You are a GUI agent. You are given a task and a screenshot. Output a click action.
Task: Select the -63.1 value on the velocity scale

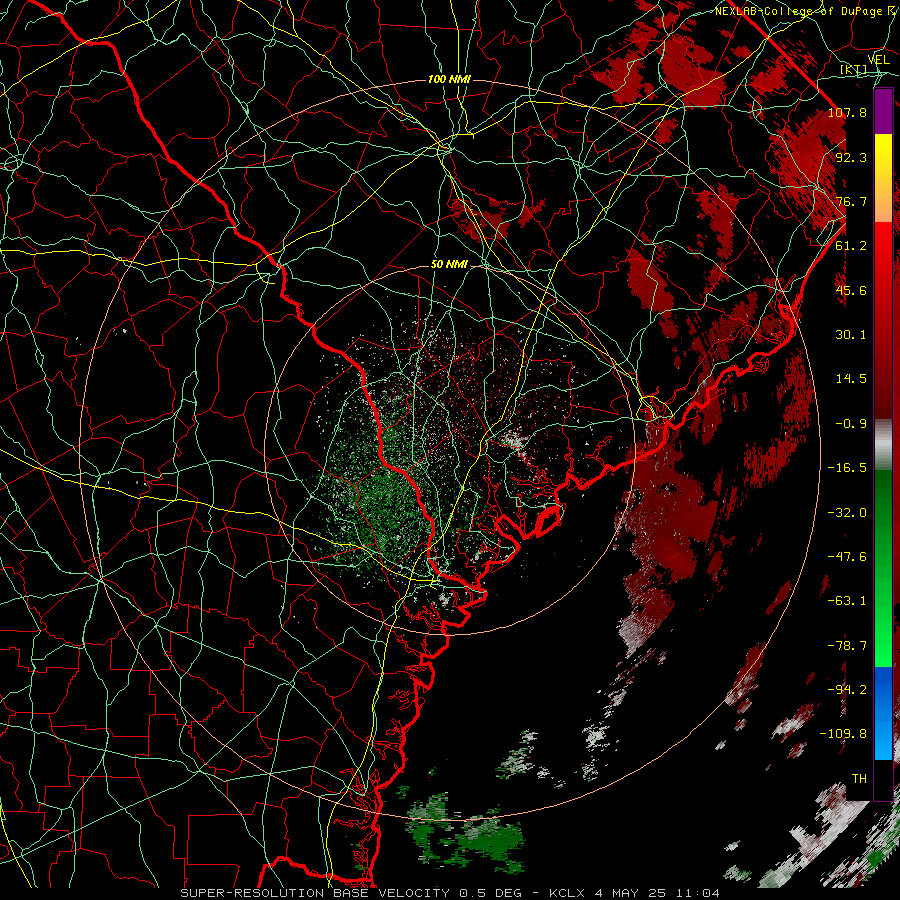pyautogui.click(x=847, y=601)
